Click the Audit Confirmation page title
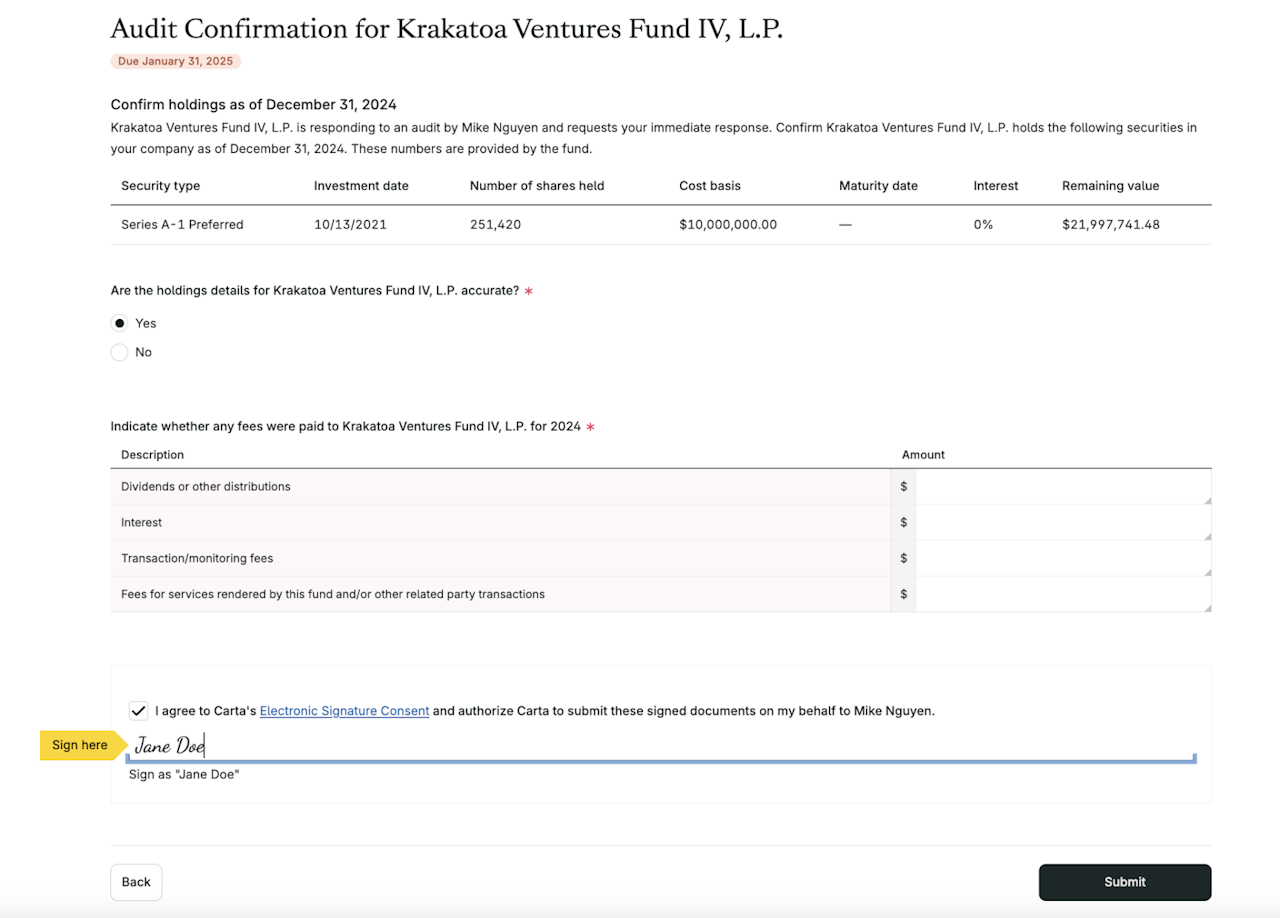 pos(446,29)
